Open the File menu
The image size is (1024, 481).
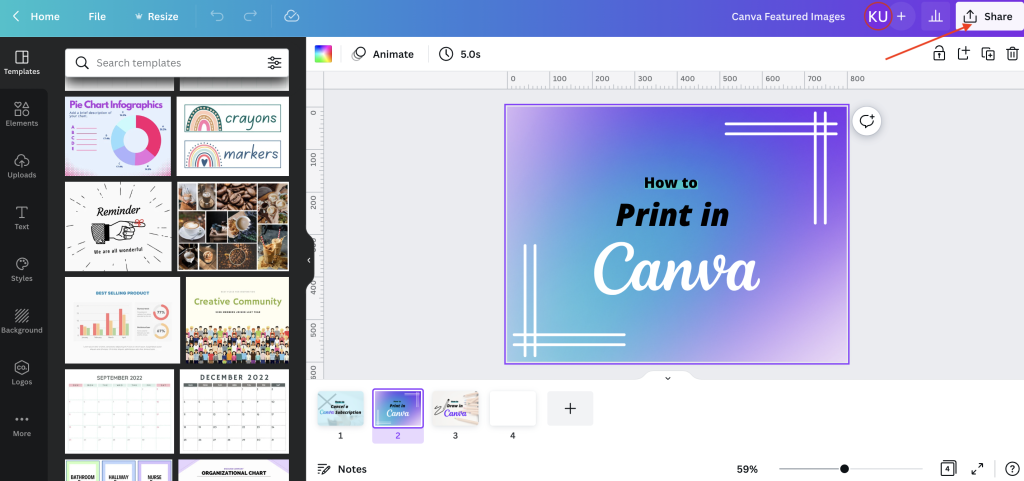[x=96, y=16]
